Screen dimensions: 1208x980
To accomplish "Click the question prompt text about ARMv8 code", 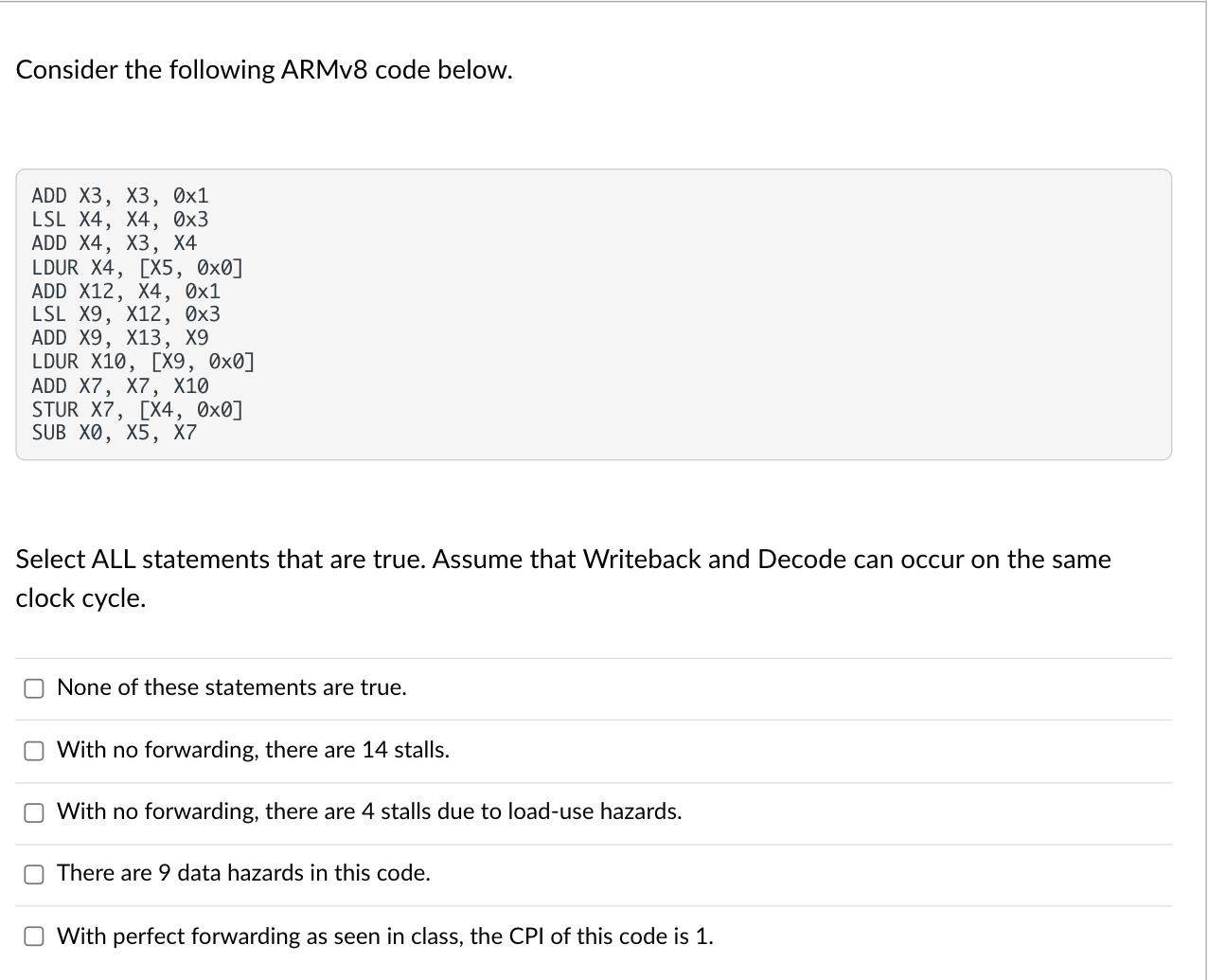I will click(x=265, y=69).
